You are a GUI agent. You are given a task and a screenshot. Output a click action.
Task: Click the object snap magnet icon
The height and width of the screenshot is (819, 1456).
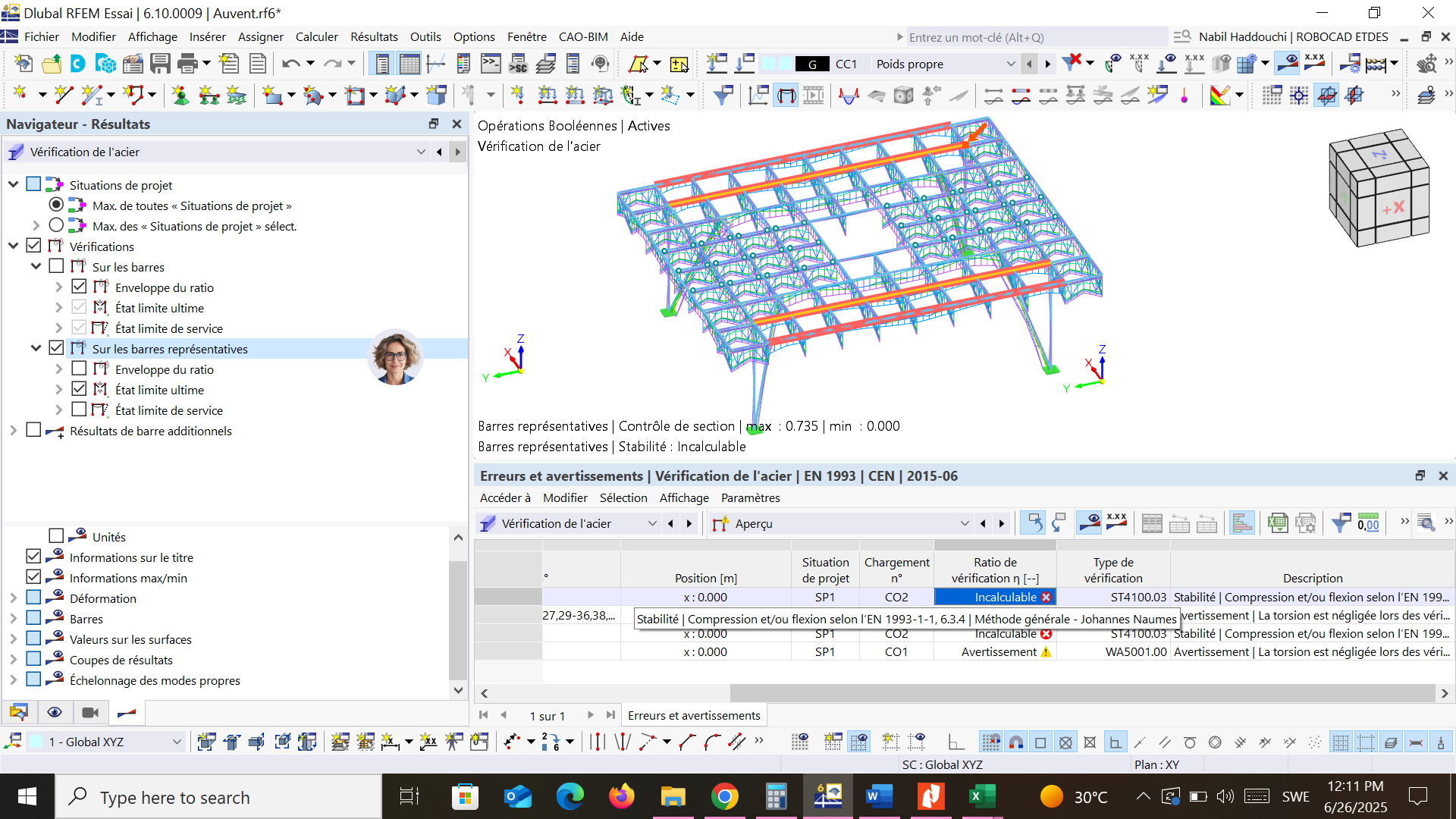click(x=1016, y=742)
